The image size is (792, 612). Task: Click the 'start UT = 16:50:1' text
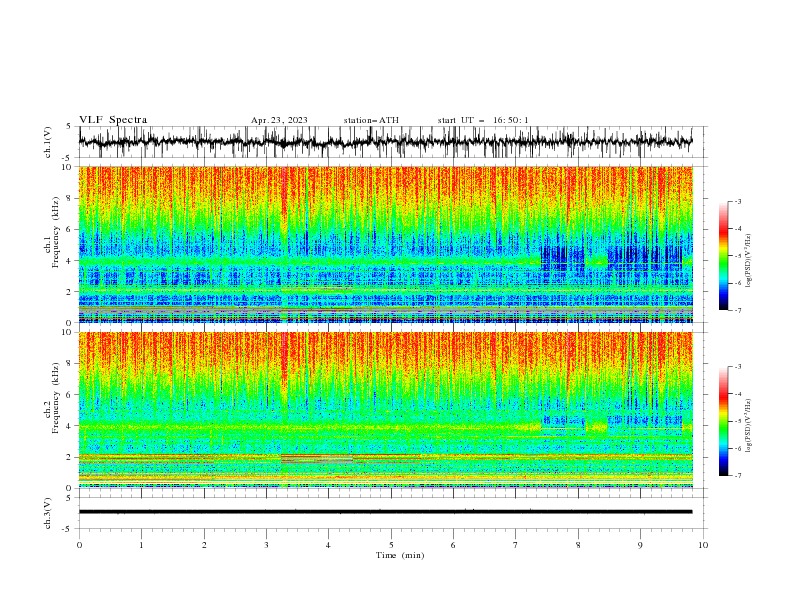[483, 120]
